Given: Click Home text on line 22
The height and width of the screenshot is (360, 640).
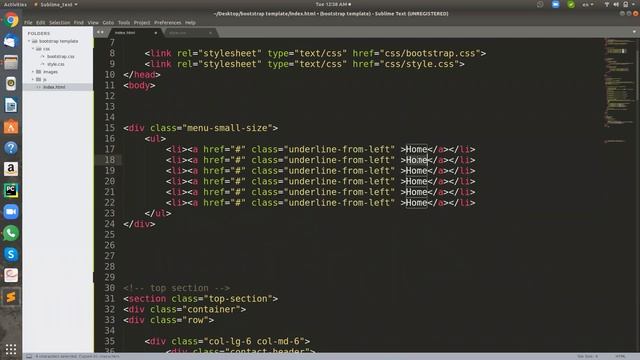Looking at the screenshot, I should [x=416, y=203].
